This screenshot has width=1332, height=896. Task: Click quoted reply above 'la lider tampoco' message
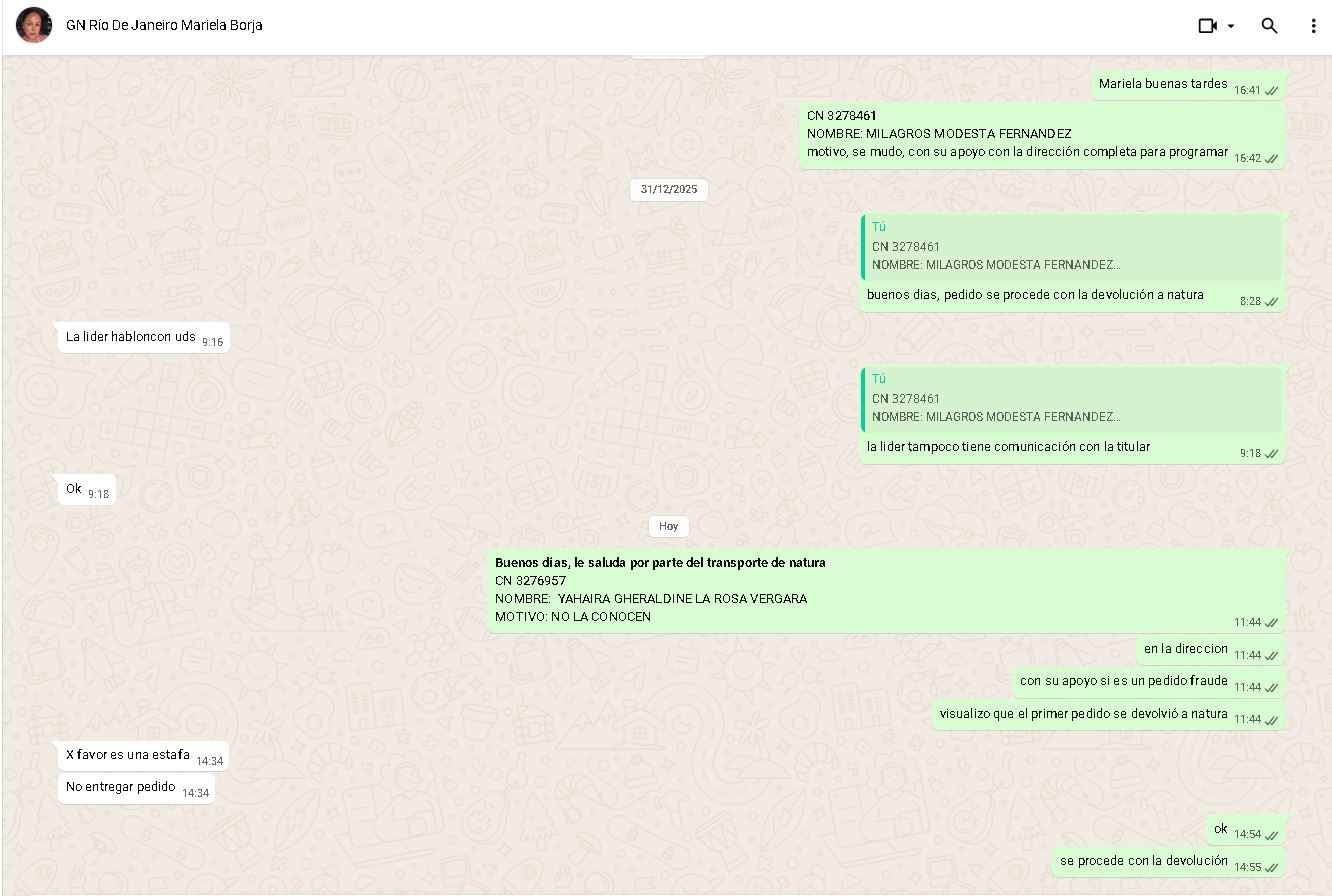click(x=1071, y=399)
